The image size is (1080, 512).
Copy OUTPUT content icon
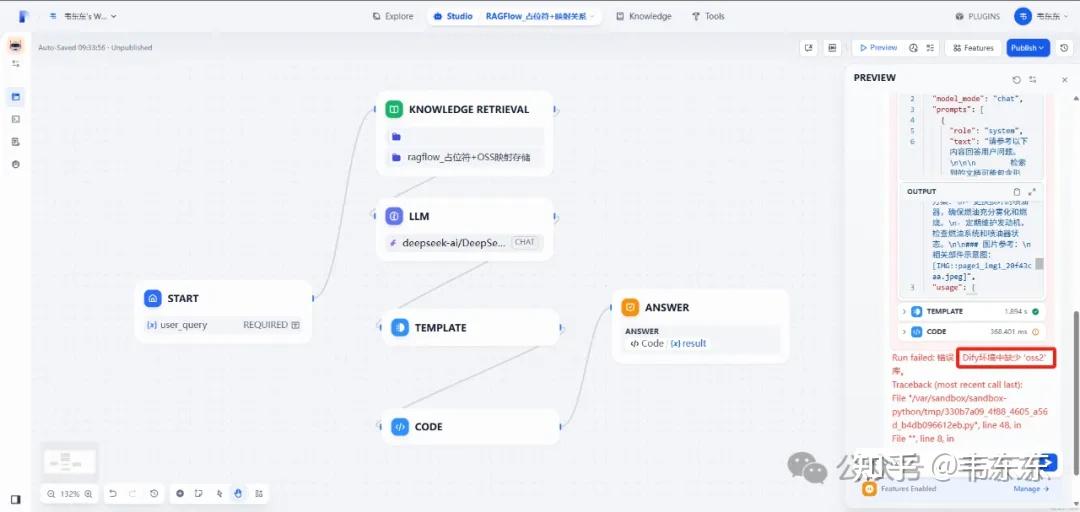pos(1017,192)
